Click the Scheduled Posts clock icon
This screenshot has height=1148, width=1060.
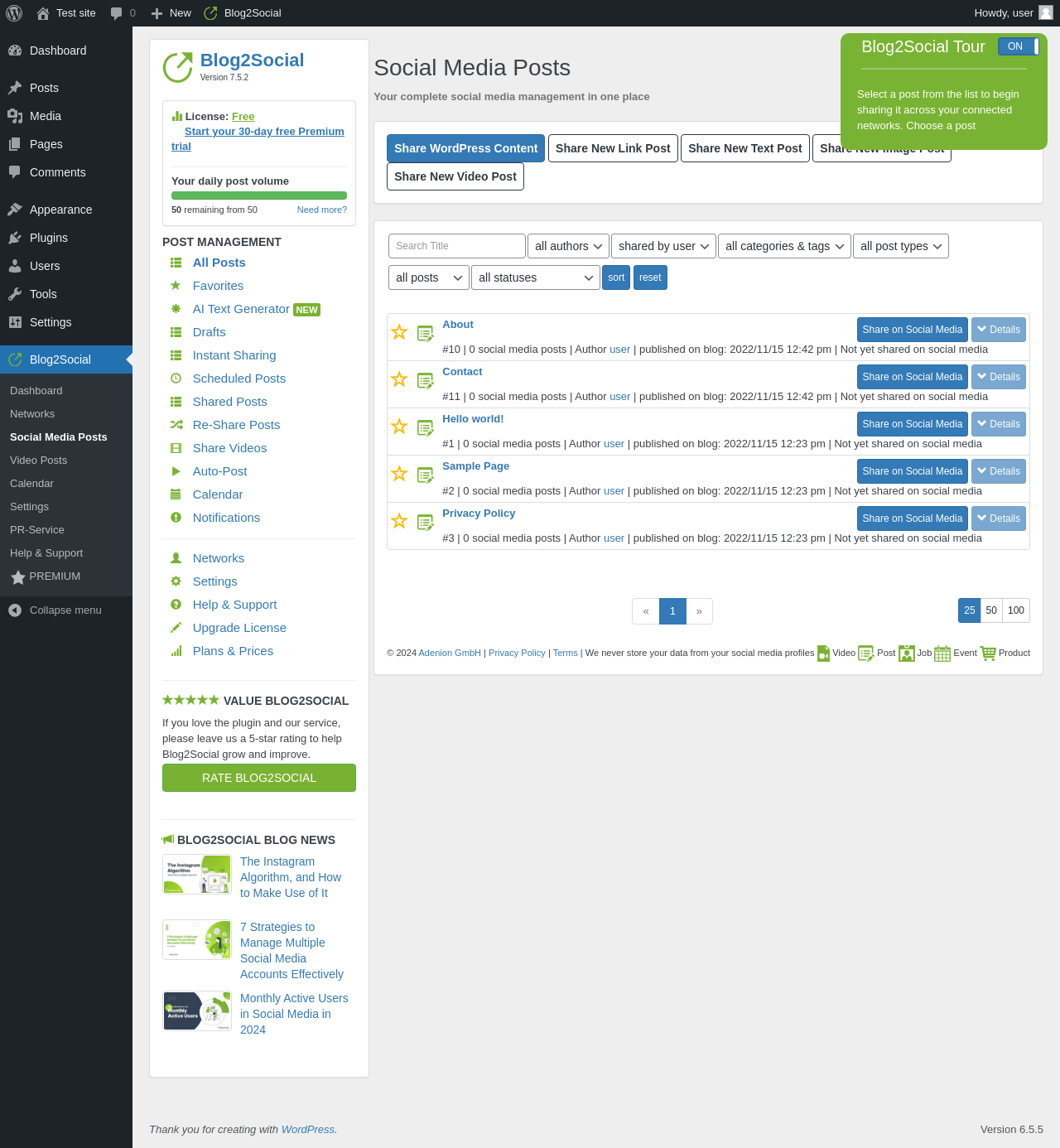[x=176, y=379]
